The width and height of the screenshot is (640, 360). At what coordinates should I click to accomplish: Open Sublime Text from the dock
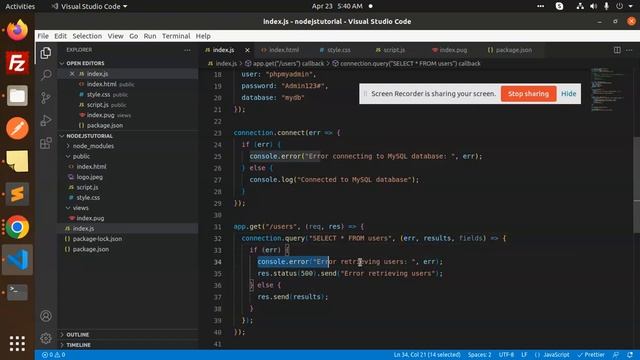click(x=17, y=194)
